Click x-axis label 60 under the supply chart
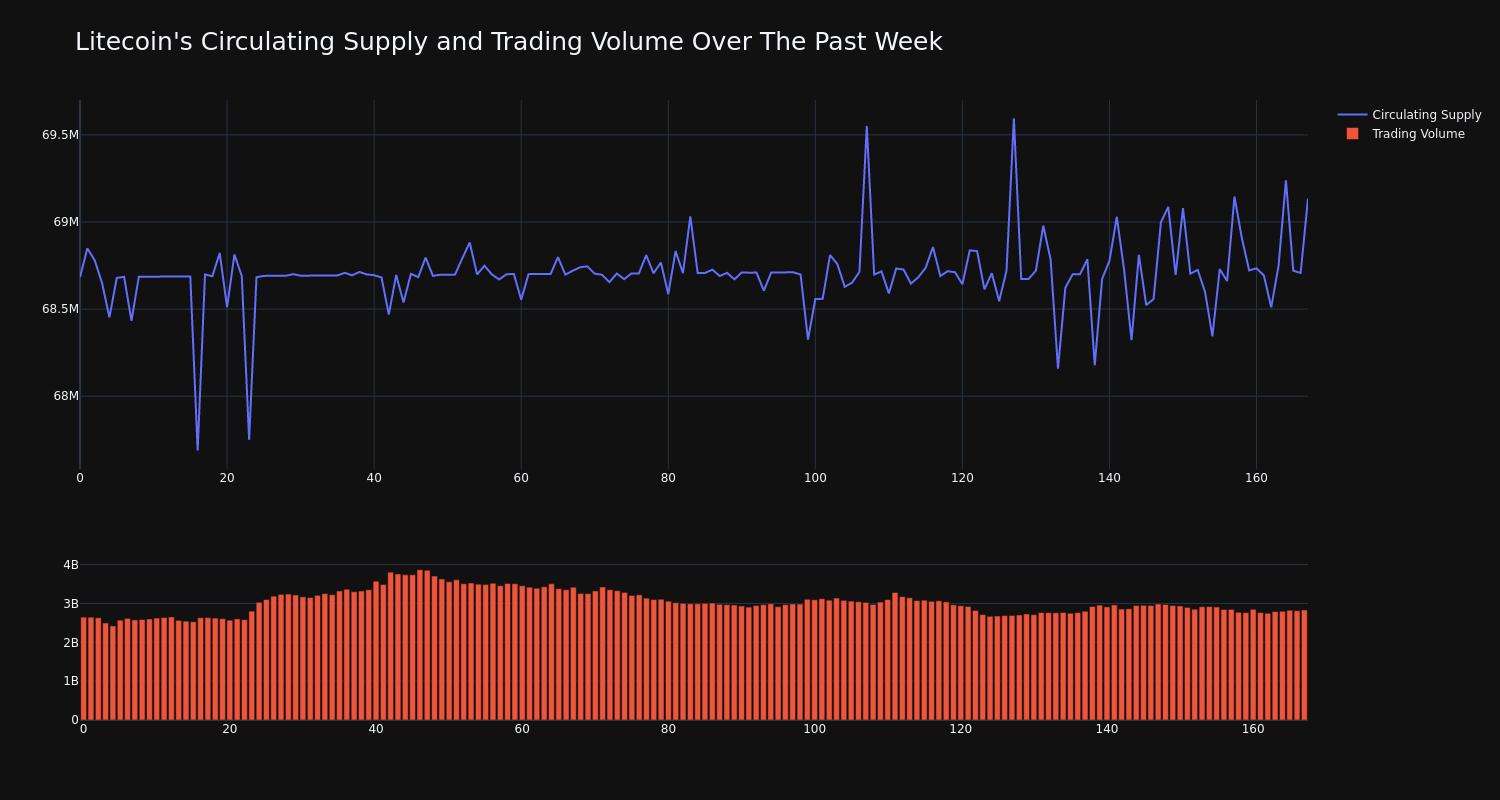The image size is (1500, 800). (x=521, y=478)
